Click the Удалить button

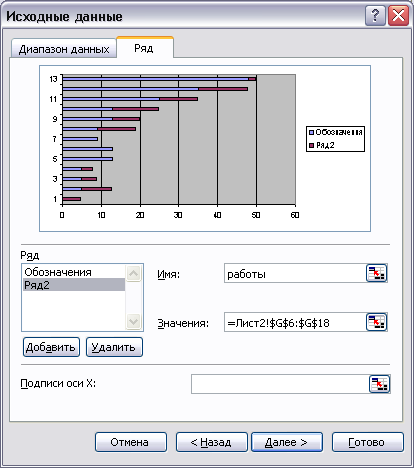pyautogui.click(x=114, y=347)
